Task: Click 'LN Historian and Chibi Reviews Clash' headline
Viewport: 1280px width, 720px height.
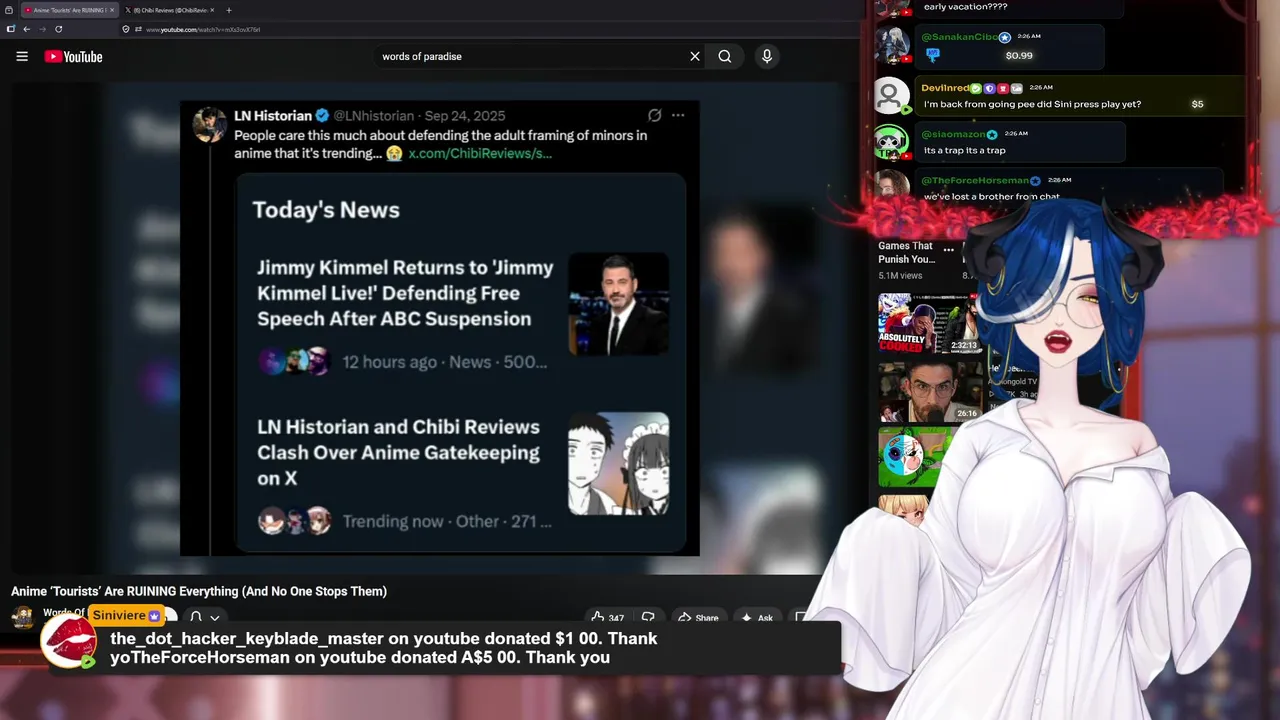Action: (398, 452)
